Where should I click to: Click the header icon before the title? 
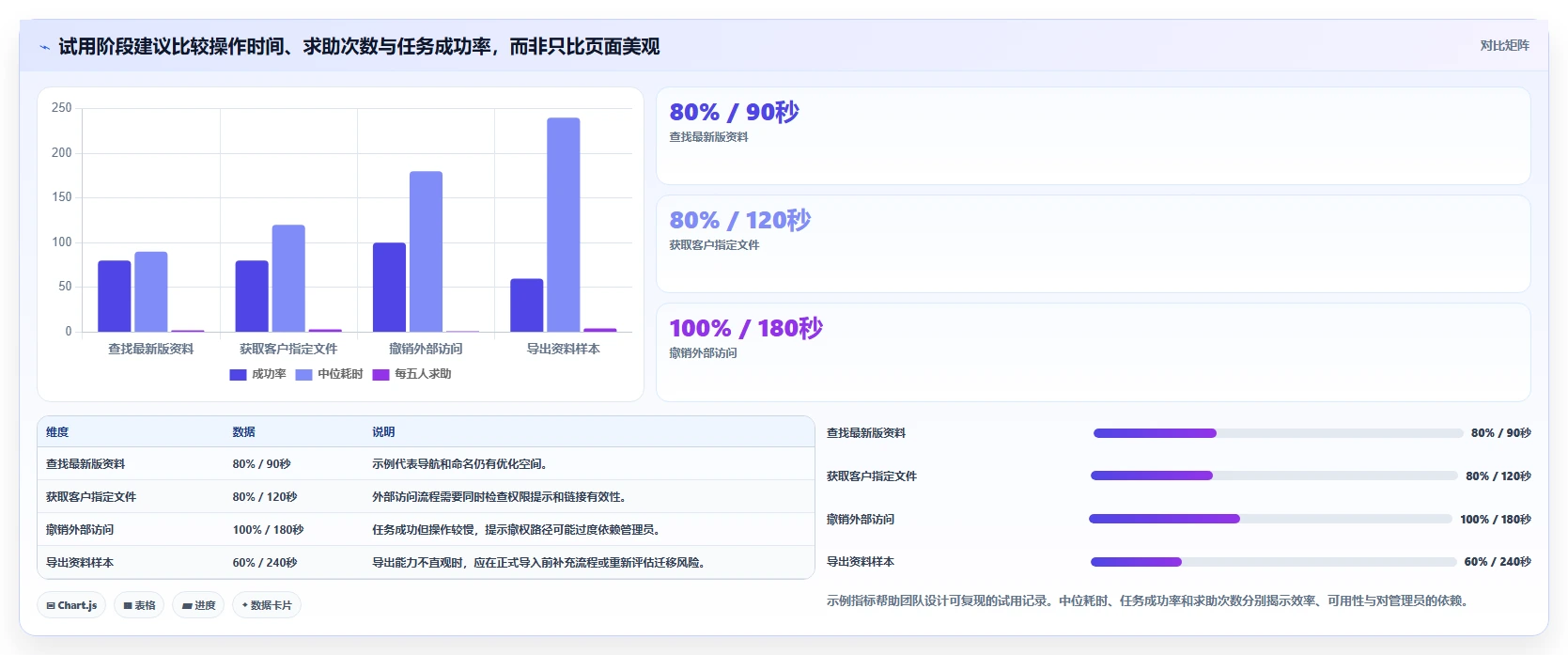(44, 47)
